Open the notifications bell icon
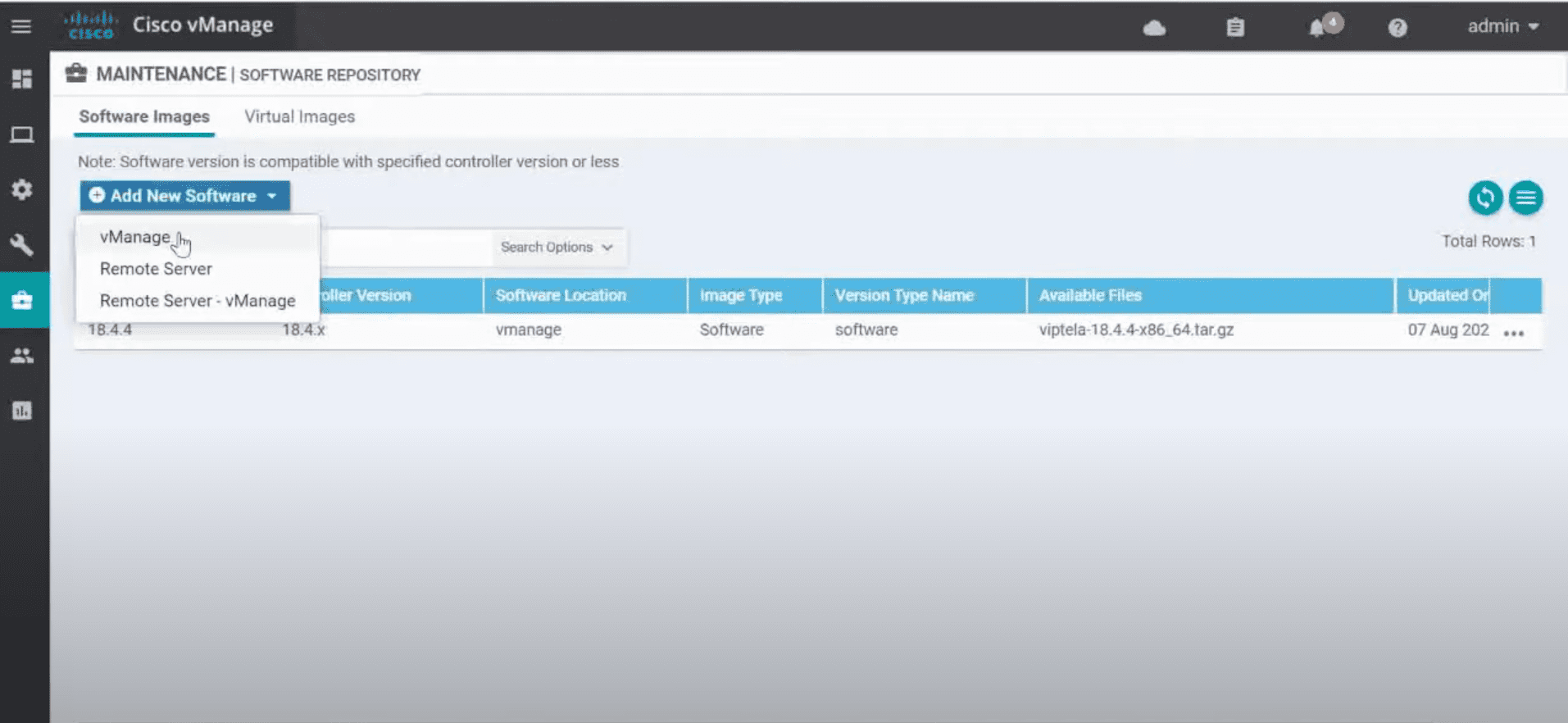Viewport: 1568px width, 723px height. 1317,28
